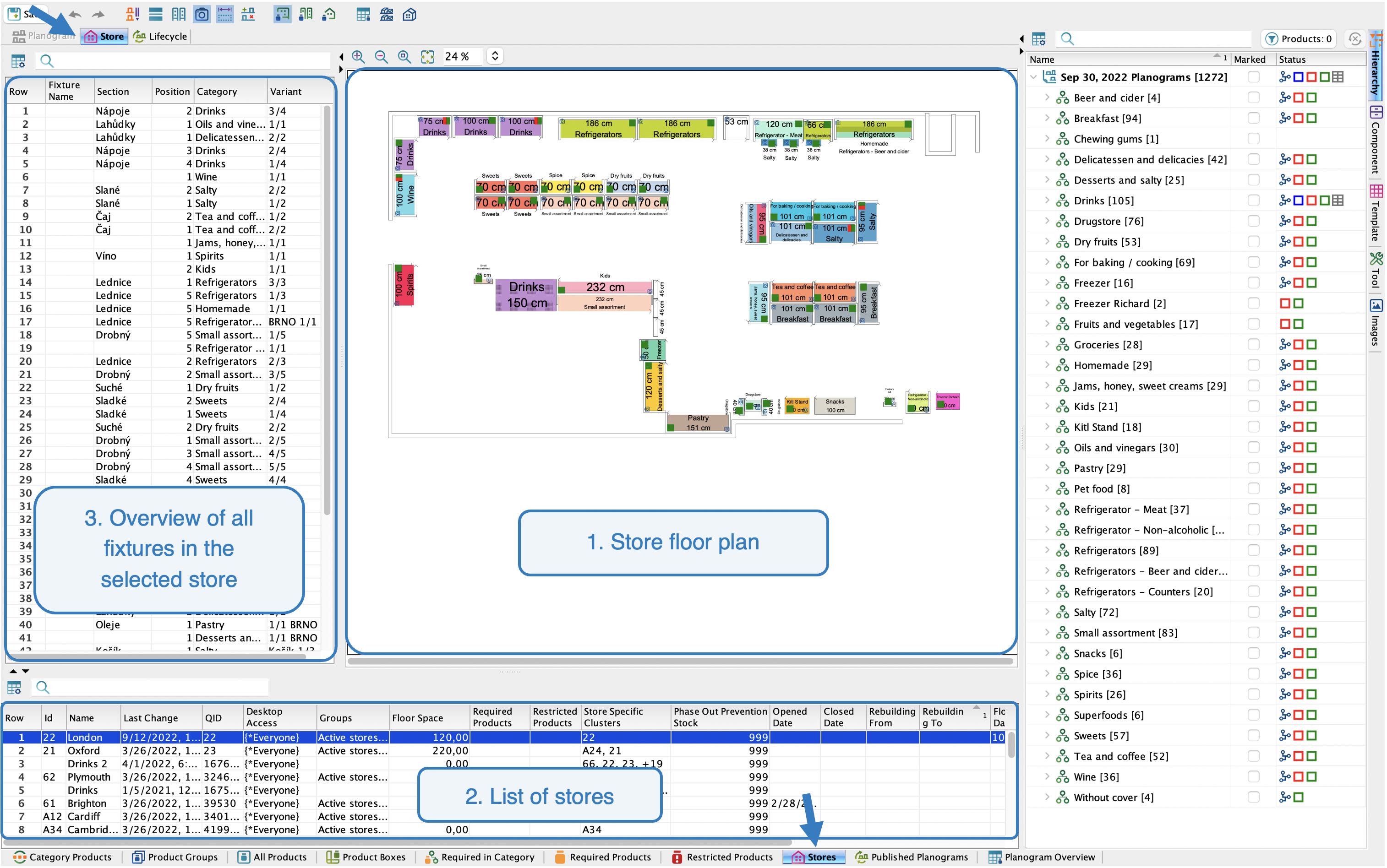The width and height of the screenshot is (1387, 868).
Task: Zoom in on the floor plan
Action: [x=358, y=56]
